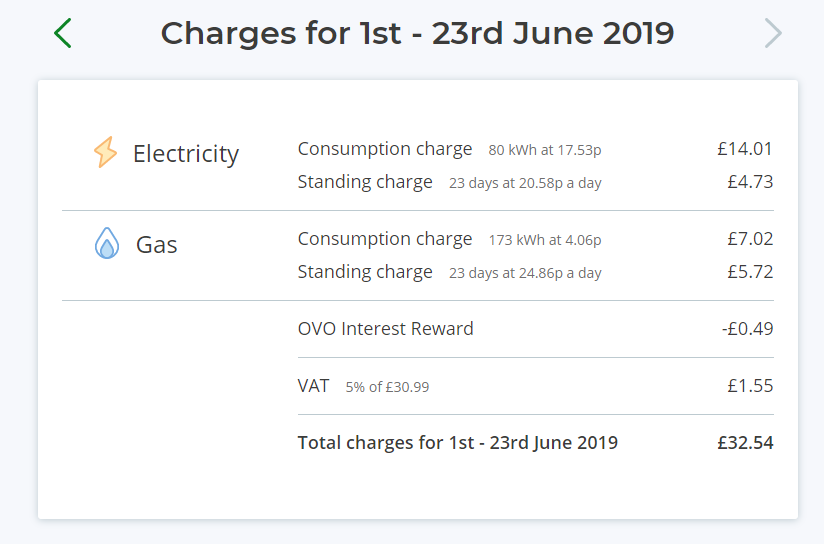The width and height of the screenshot is (824, 544).
Task: Click the VAT 5% of £30.99 line
Action: tap(535, 386)
